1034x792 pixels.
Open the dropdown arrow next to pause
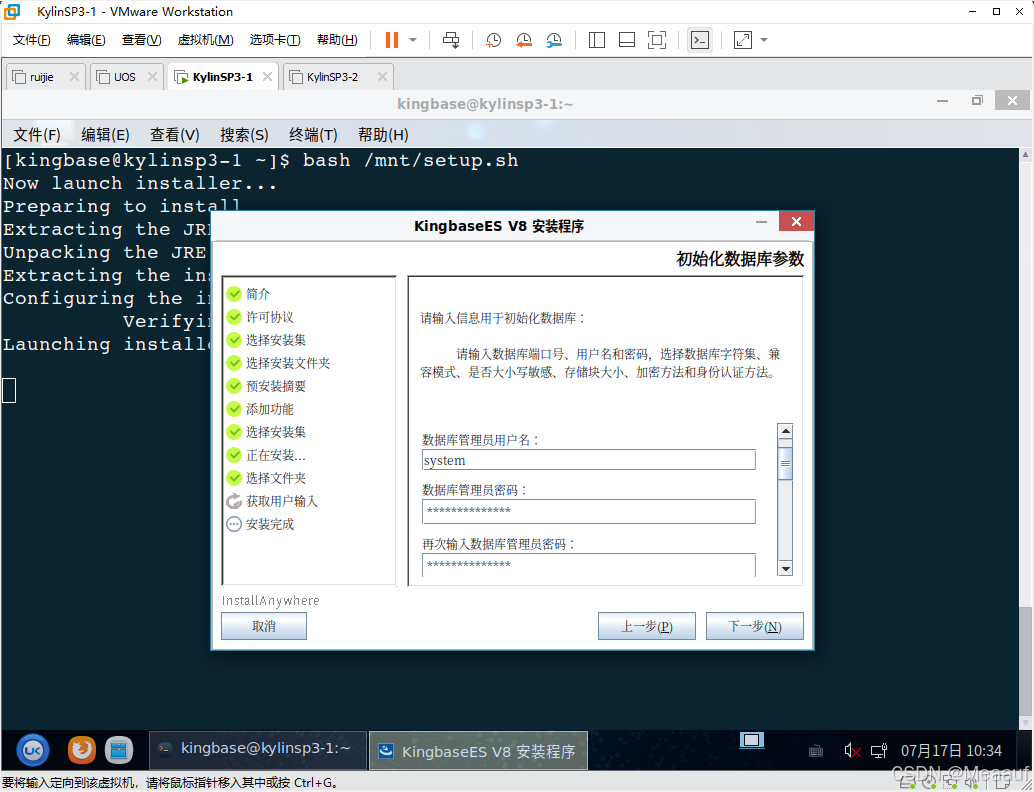click(x=413, y=40)
